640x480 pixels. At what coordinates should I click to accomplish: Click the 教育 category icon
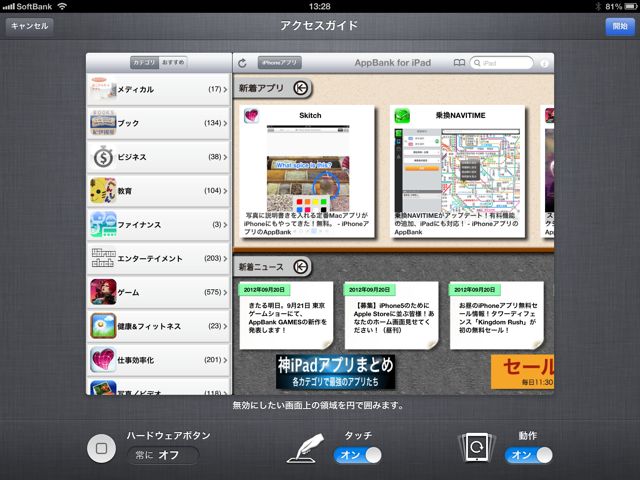(x=103, y=191)
